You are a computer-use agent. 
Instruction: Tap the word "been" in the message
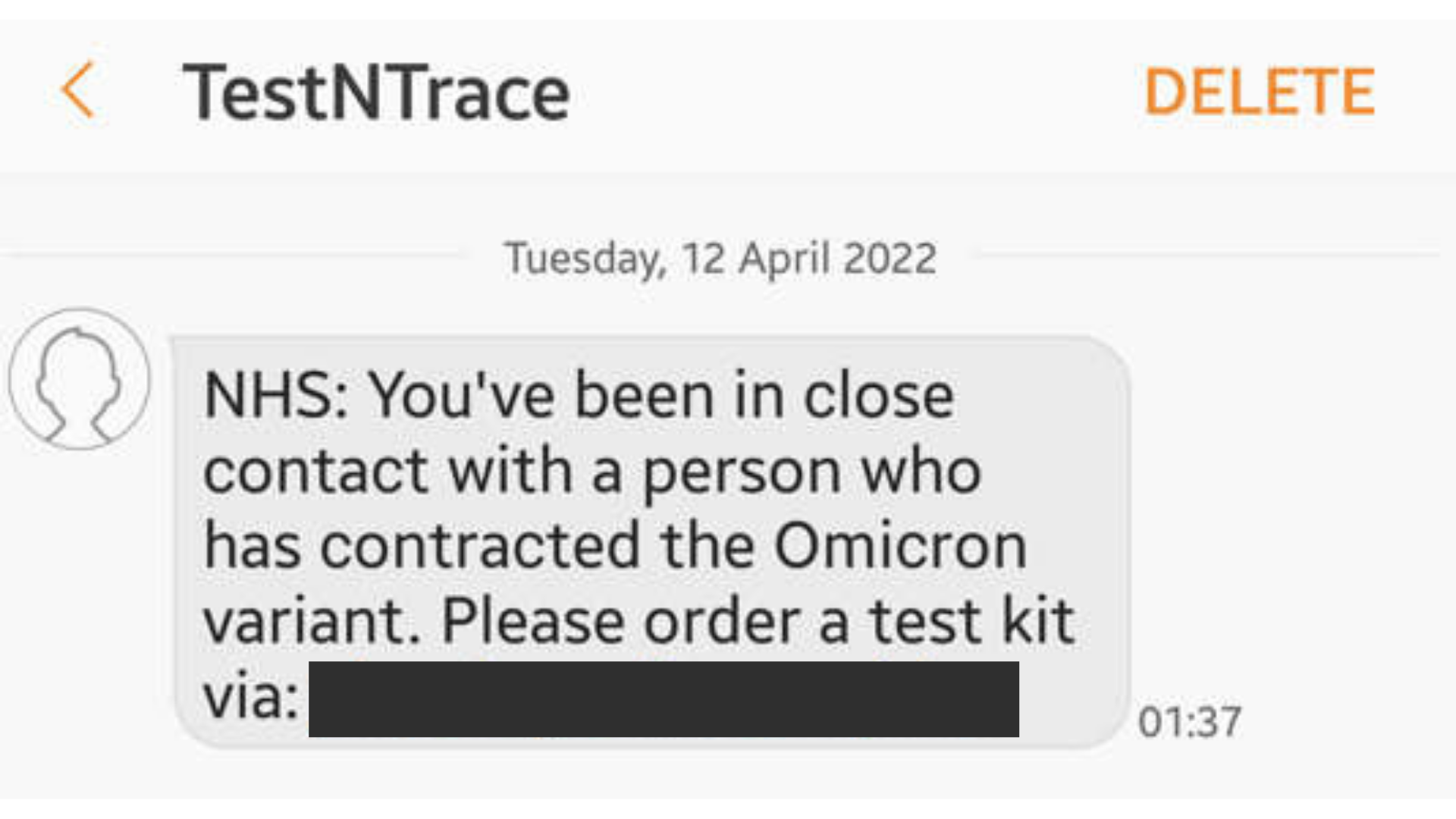(644, 396)
